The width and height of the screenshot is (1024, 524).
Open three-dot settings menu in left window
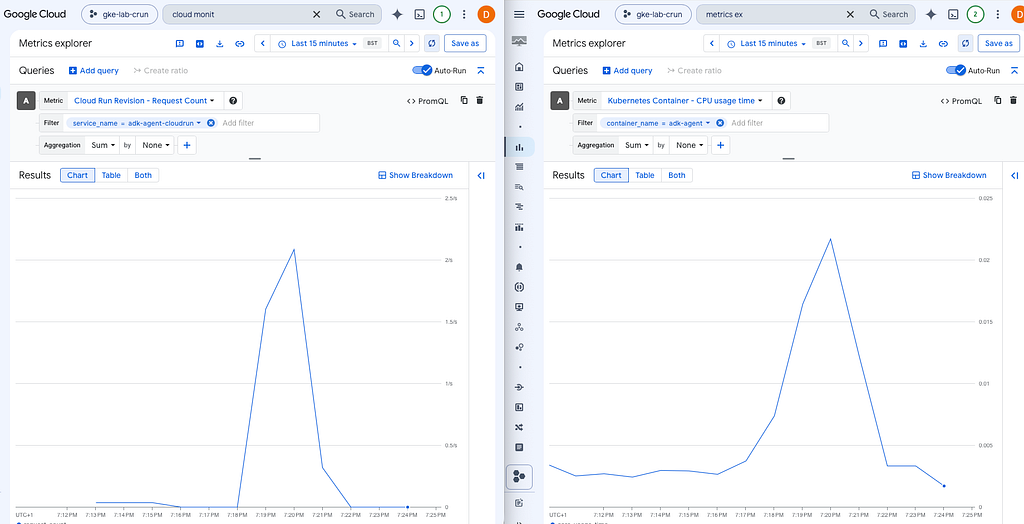tap(464, 14)
